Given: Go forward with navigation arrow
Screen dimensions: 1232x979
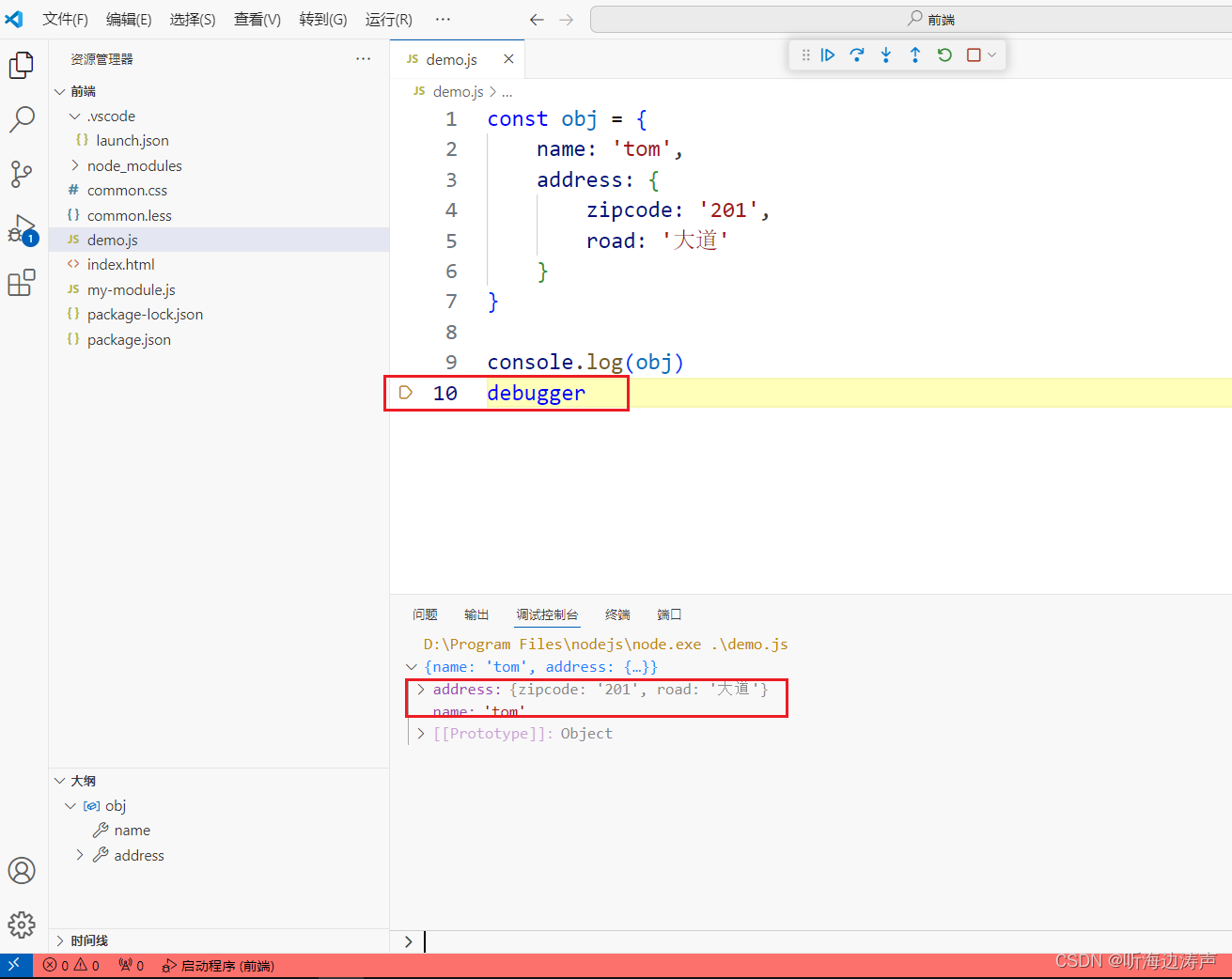Looking at the screenshot, I should (x=566, y=20).
